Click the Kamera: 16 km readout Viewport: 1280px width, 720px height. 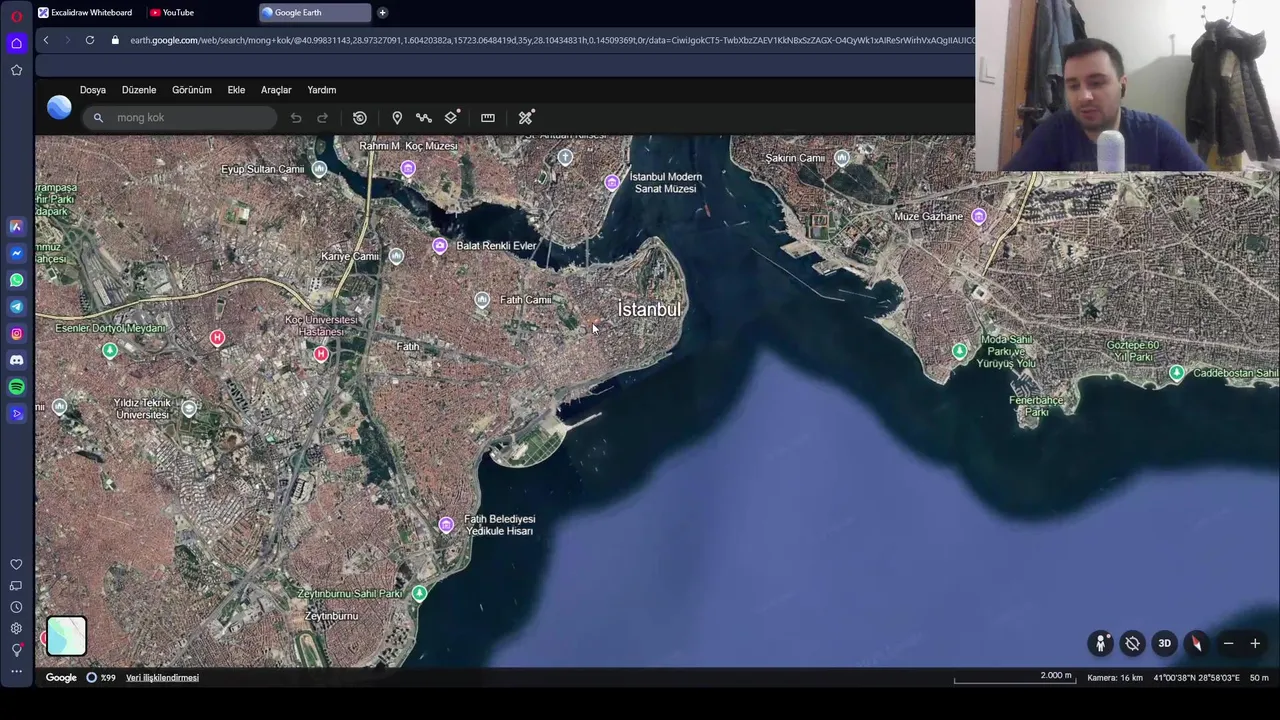1115,678
